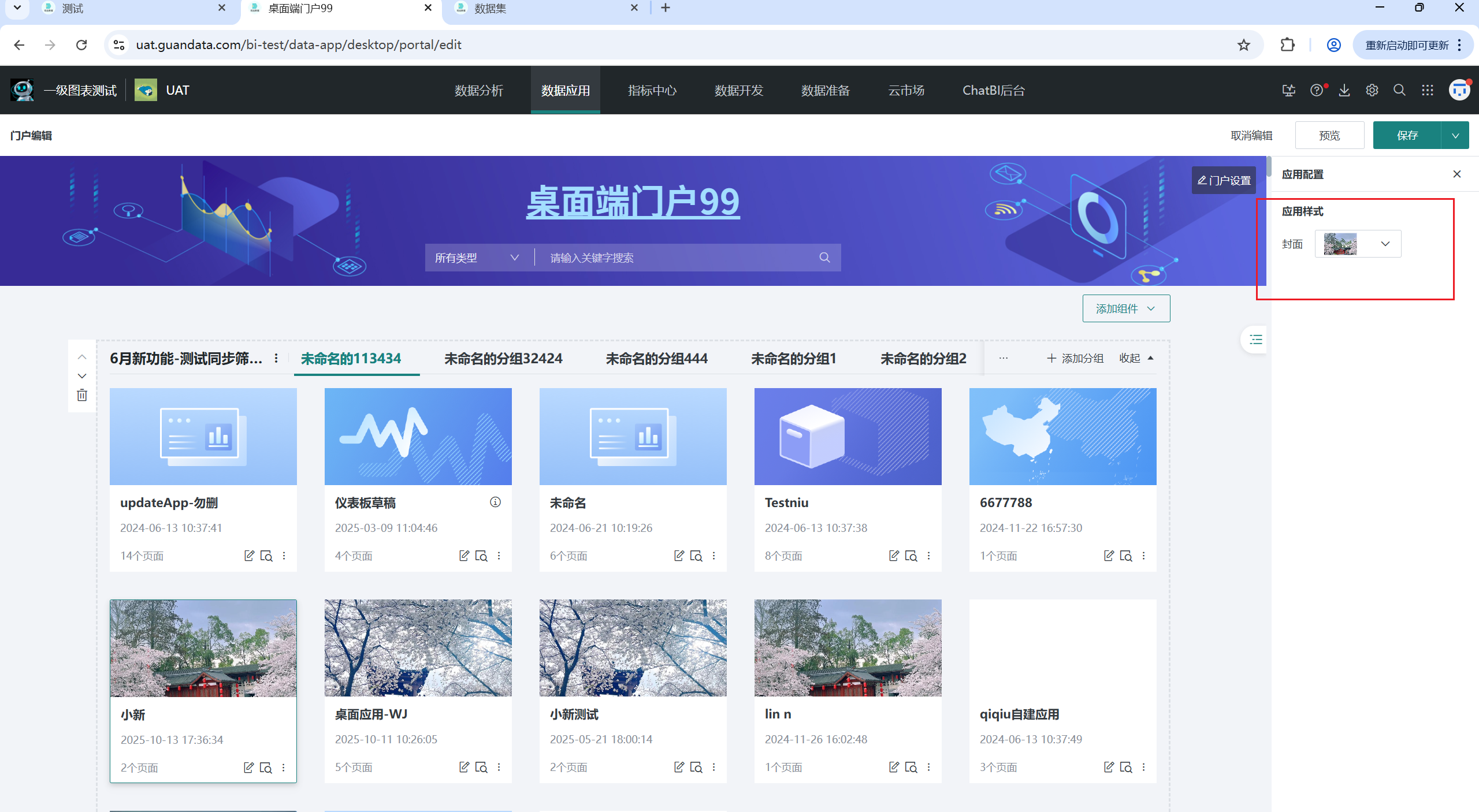
Task: Click the 小新 cherry blossom thumbnail
Action: pos(203,648)
